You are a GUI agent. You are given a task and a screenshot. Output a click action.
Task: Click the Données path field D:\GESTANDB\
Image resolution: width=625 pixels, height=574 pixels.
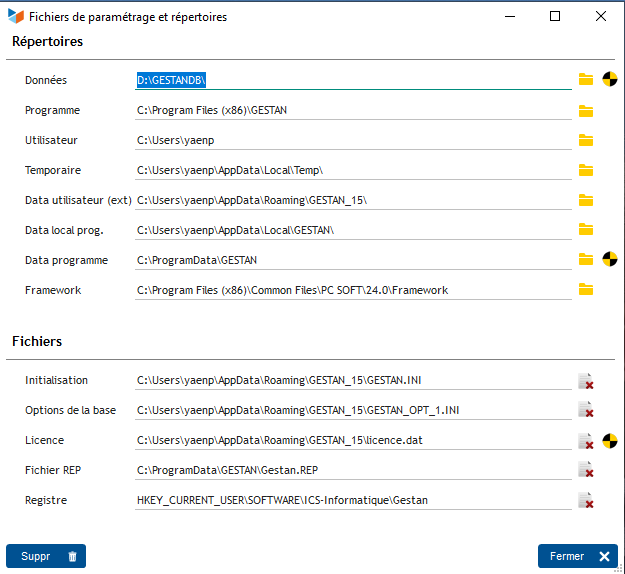[x=353, y=80]
